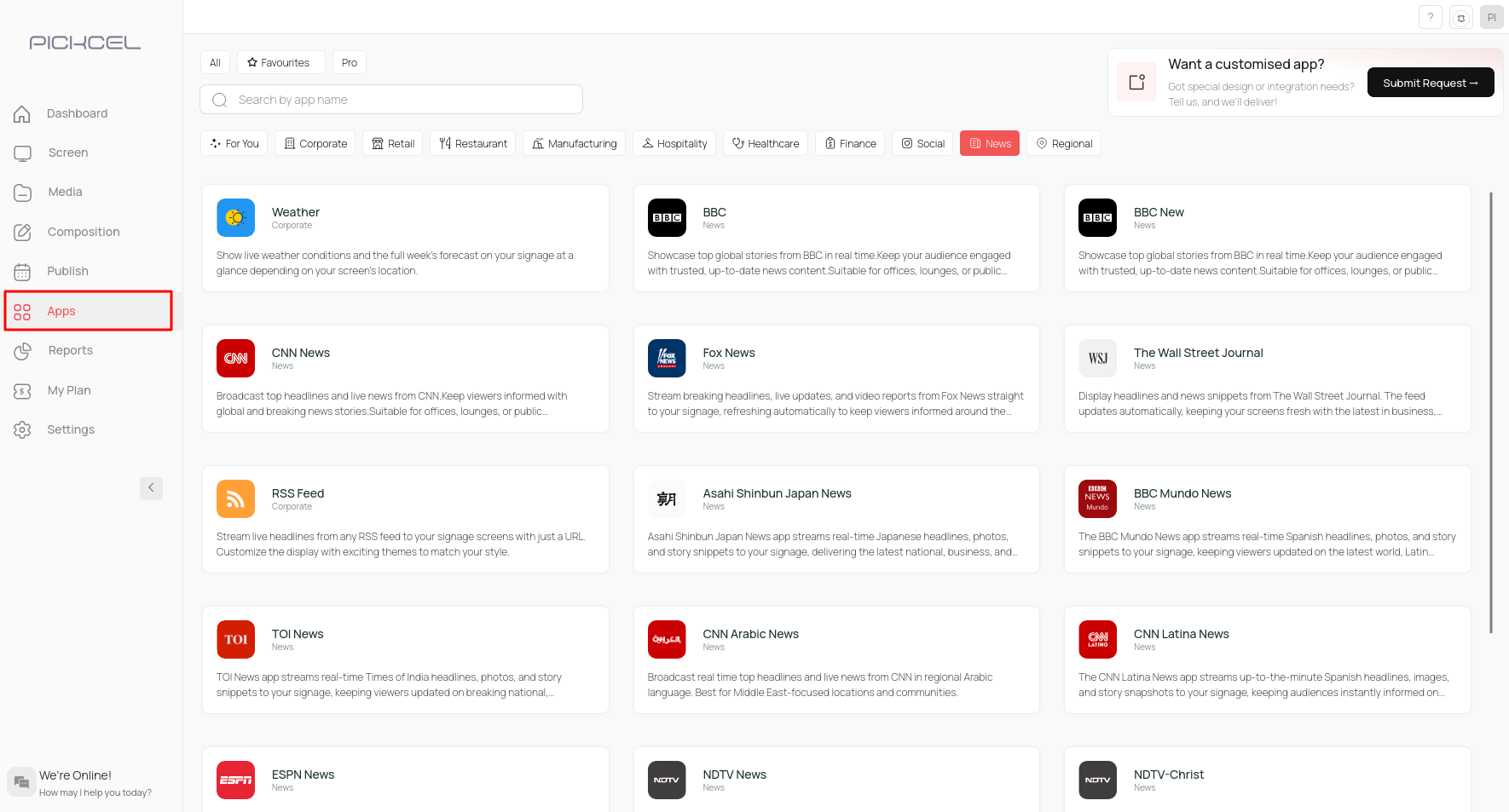
Task: Click the app list vertical scrollbar
Action: pyautogui.click(x=1490, y=413)
